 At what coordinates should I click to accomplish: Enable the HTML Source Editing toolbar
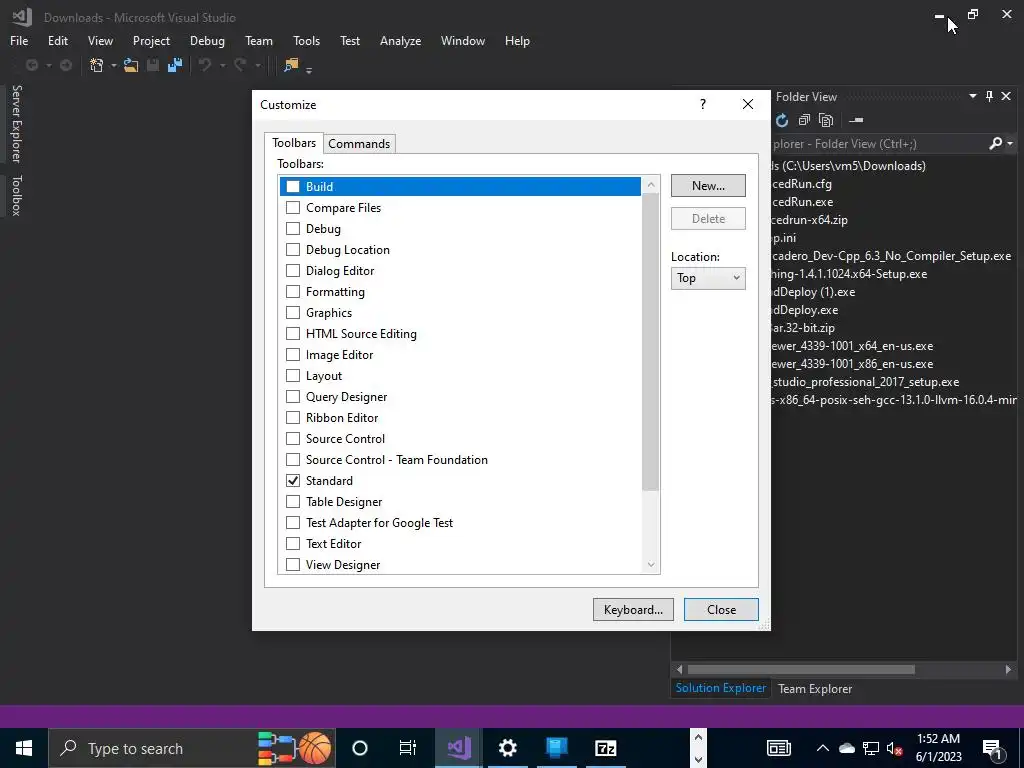click(x=293, y=334)
